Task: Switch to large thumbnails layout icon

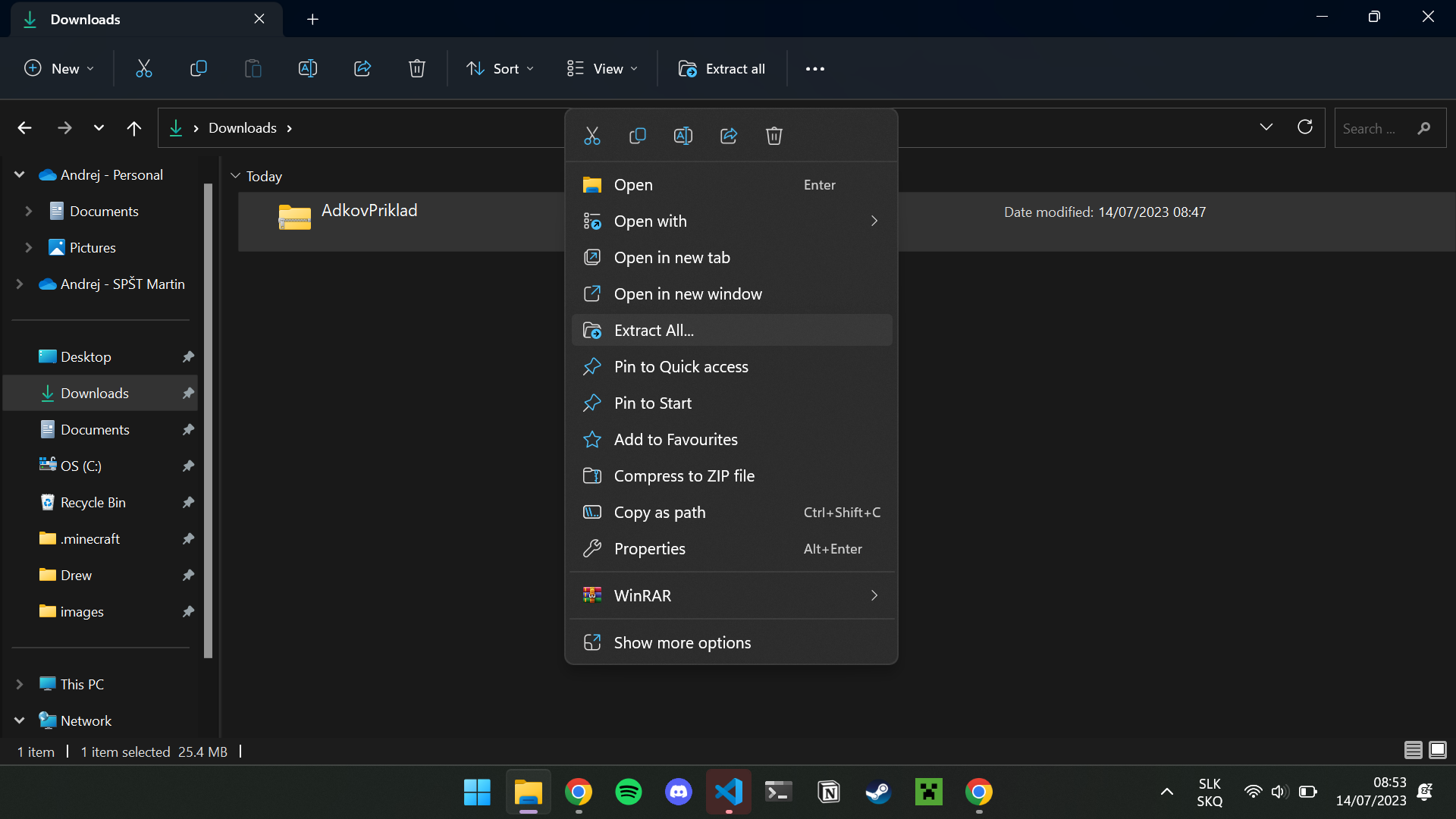Action: pyautogui.click(x=1438, y=751)
